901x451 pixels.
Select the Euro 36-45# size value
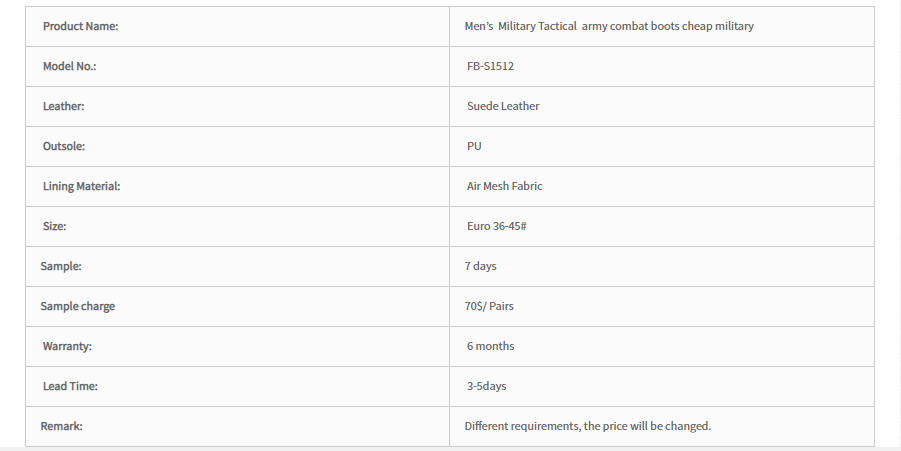496,226
